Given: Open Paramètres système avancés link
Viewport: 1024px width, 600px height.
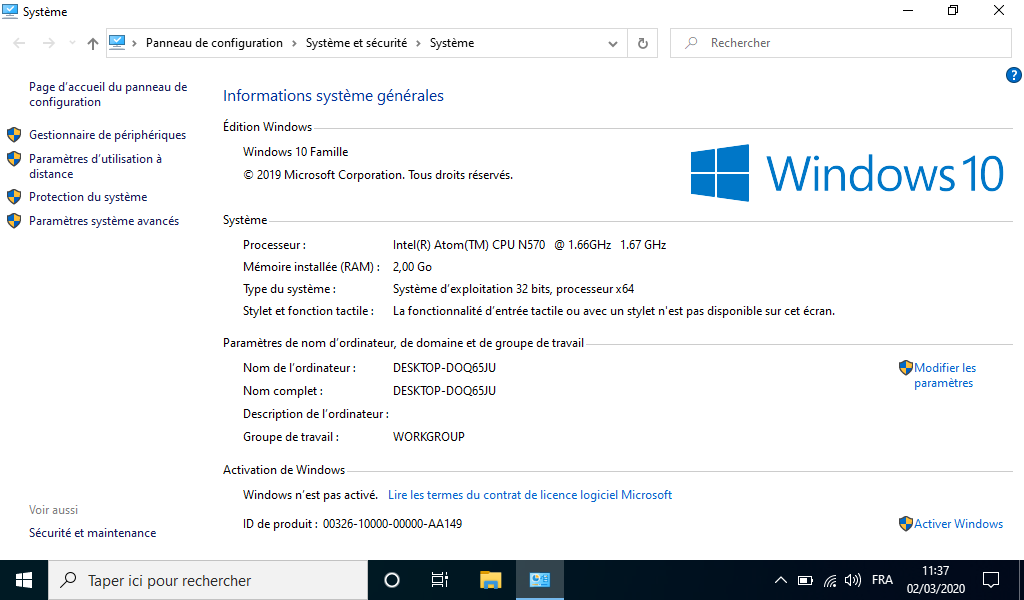Looking at the screenshot, I should 104,221.
